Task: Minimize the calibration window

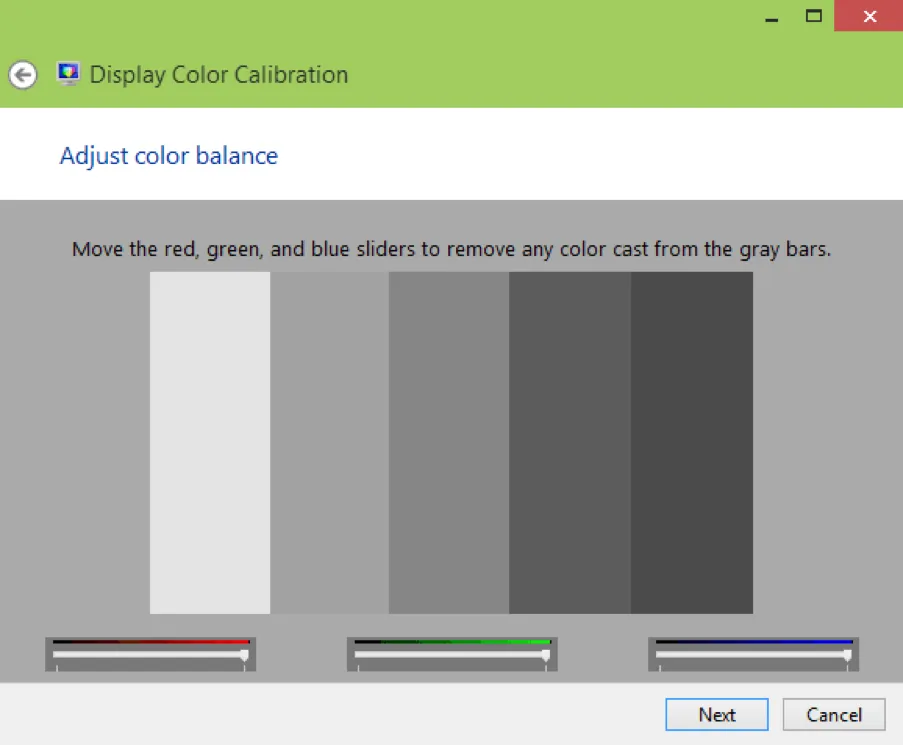Action: (x=771, y=17)
